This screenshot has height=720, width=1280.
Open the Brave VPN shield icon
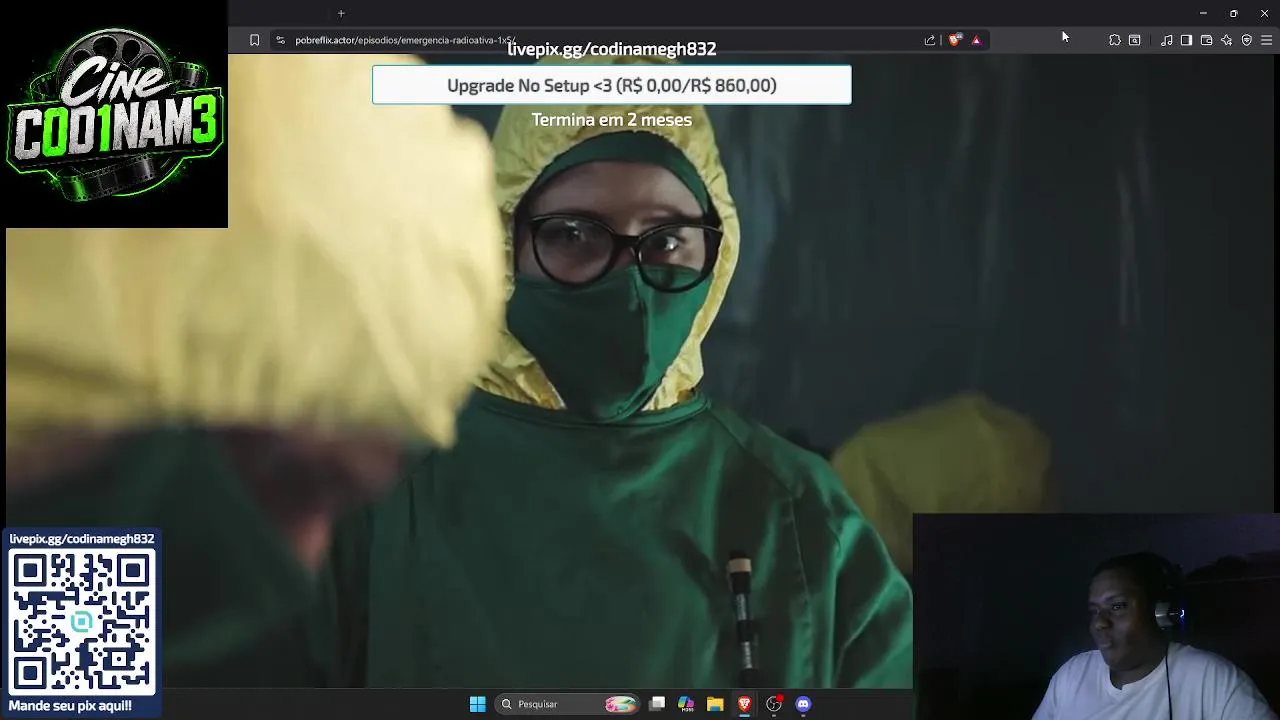point(1246,40)
